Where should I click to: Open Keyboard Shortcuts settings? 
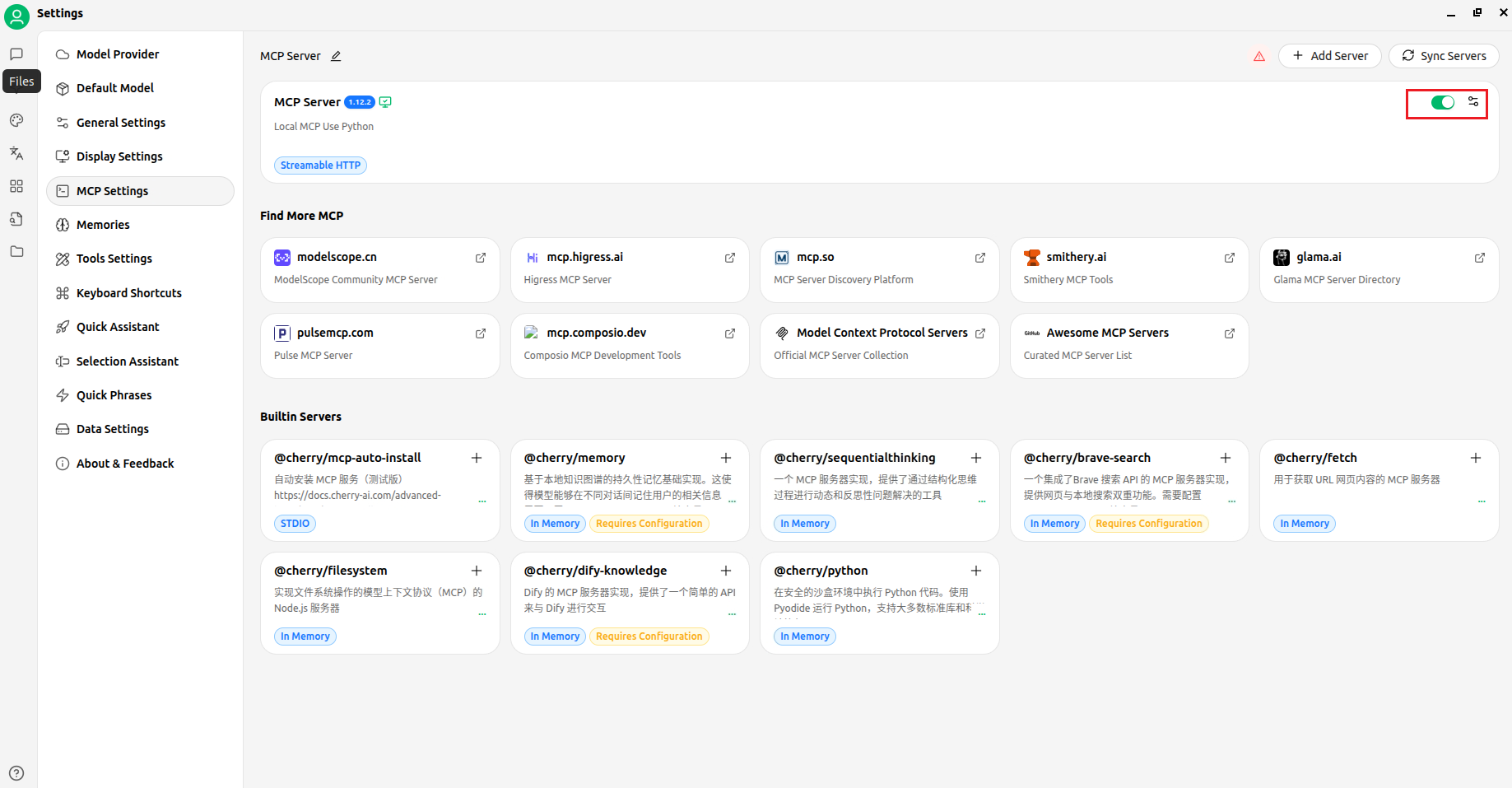tap(140, 293)
